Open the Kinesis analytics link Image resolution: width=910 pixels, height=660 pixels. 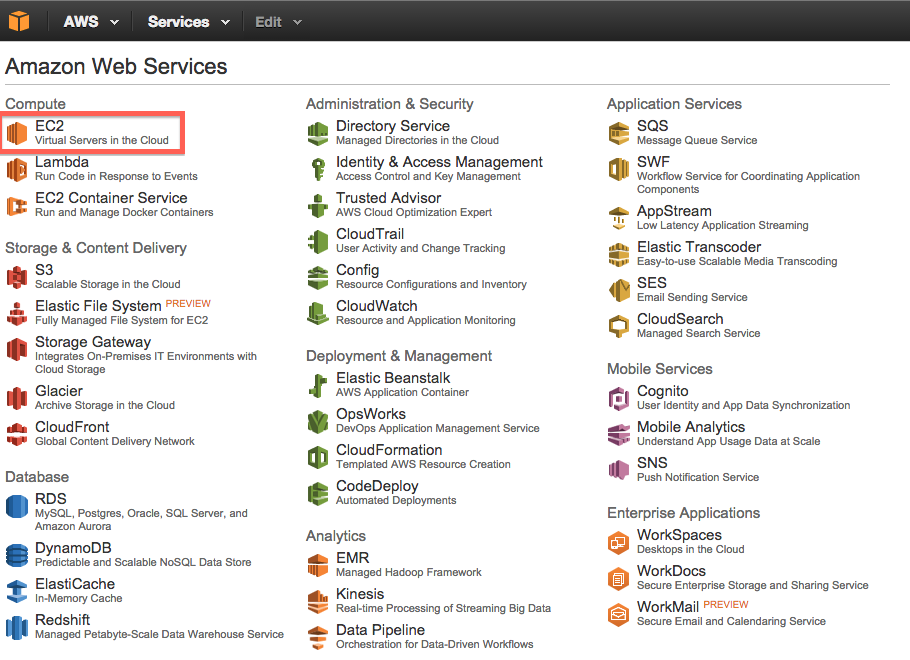coord(360,594)
